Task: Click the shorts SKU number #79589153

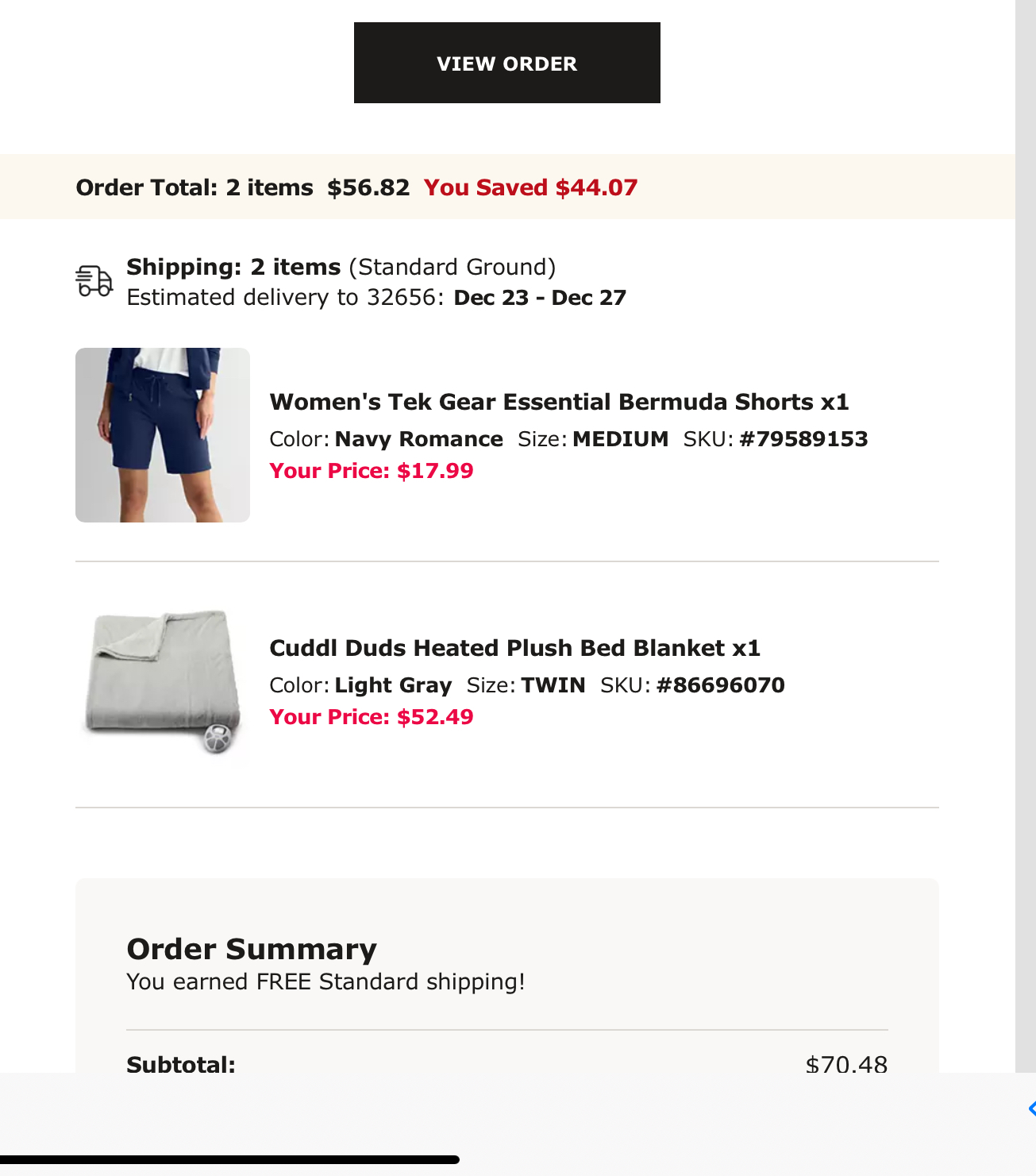Action: pos(803,439)
